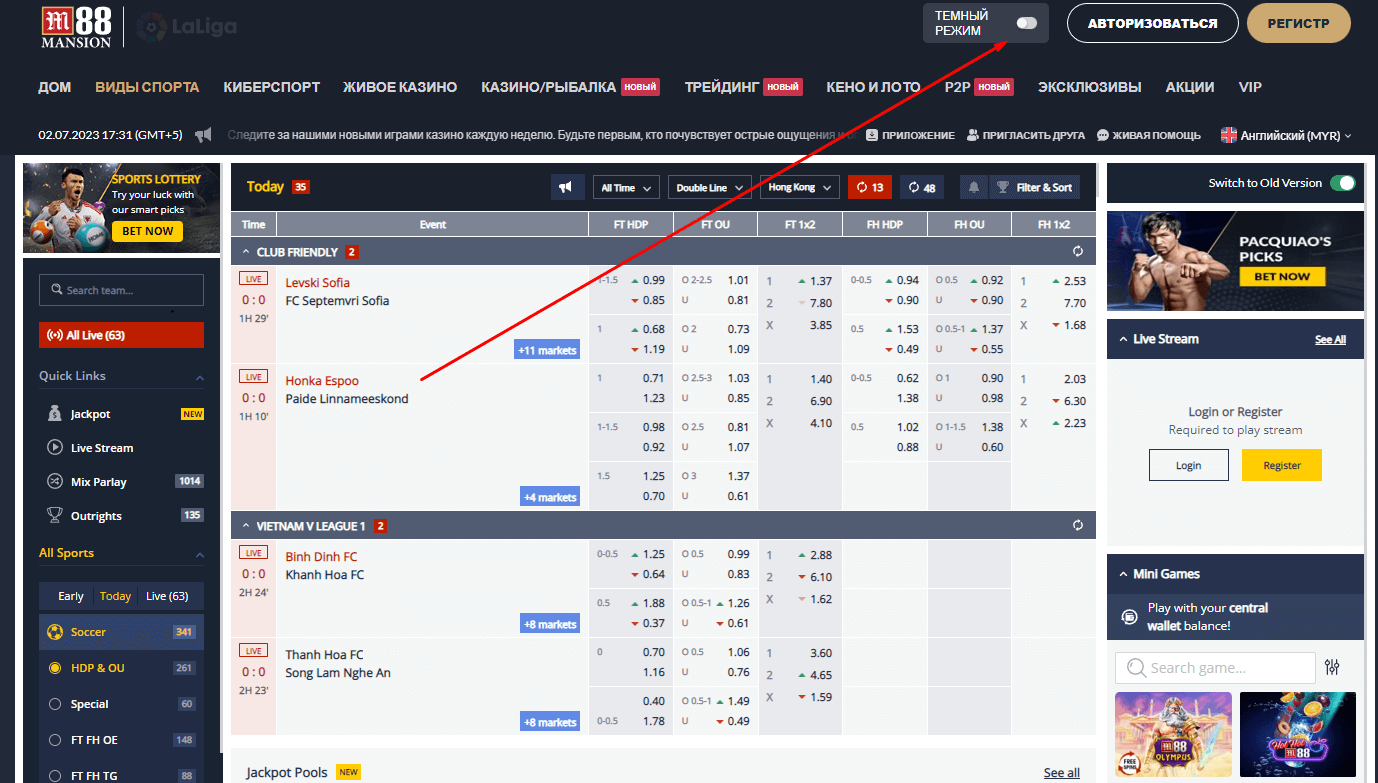Refresh the Club Friendly league section
Image resolution: width=1378 pixels, height=783 pixels.
tap(1078, 252)
